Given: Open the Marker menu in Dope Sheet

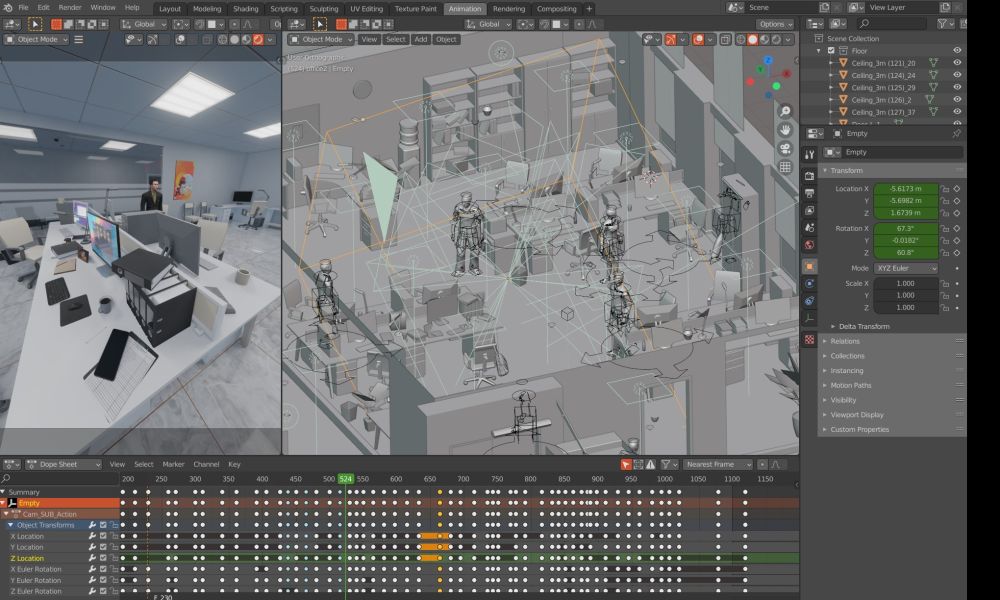Looking at the screenshot, I should pyautogui.click(x=173, y=464).
